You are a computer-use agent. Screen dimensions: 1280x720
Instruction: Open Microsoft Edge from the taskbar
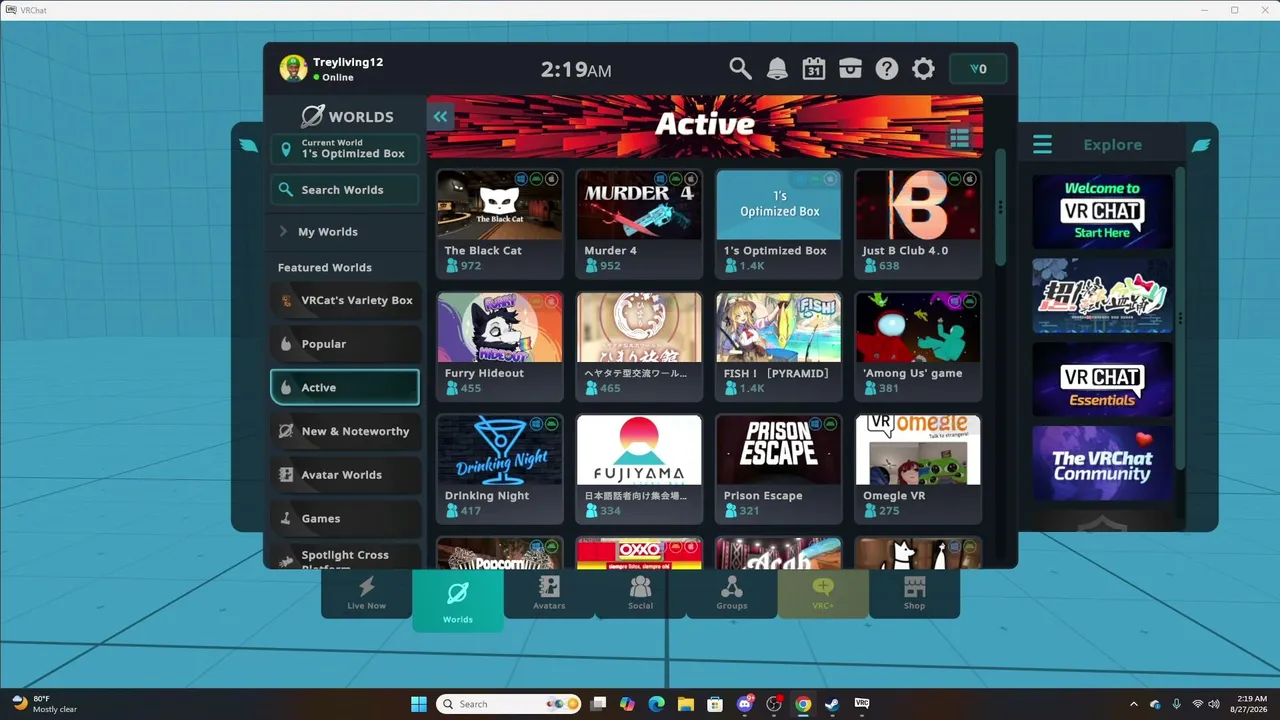point(656,704)
